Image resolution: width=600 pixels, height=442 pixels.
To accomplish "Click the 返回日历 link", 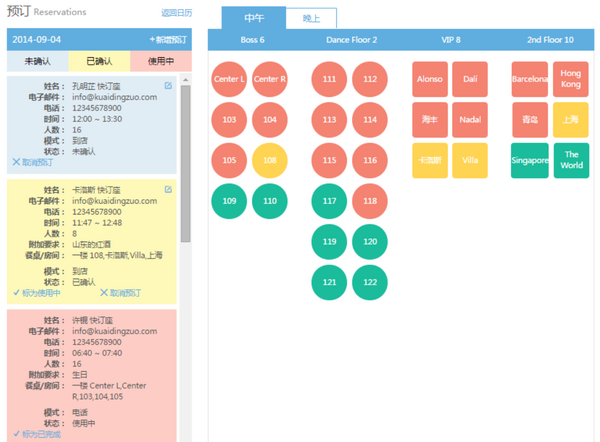I will click(176, 14).
